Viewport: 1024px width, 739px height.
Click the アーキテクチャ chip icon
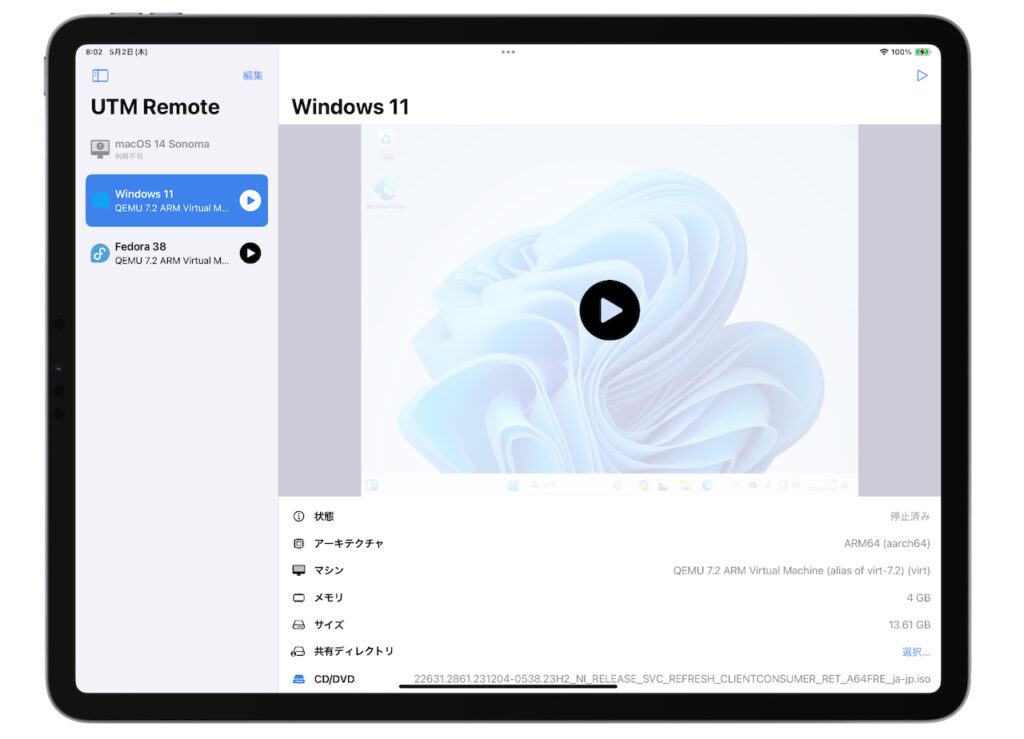[x=300, y=543]
